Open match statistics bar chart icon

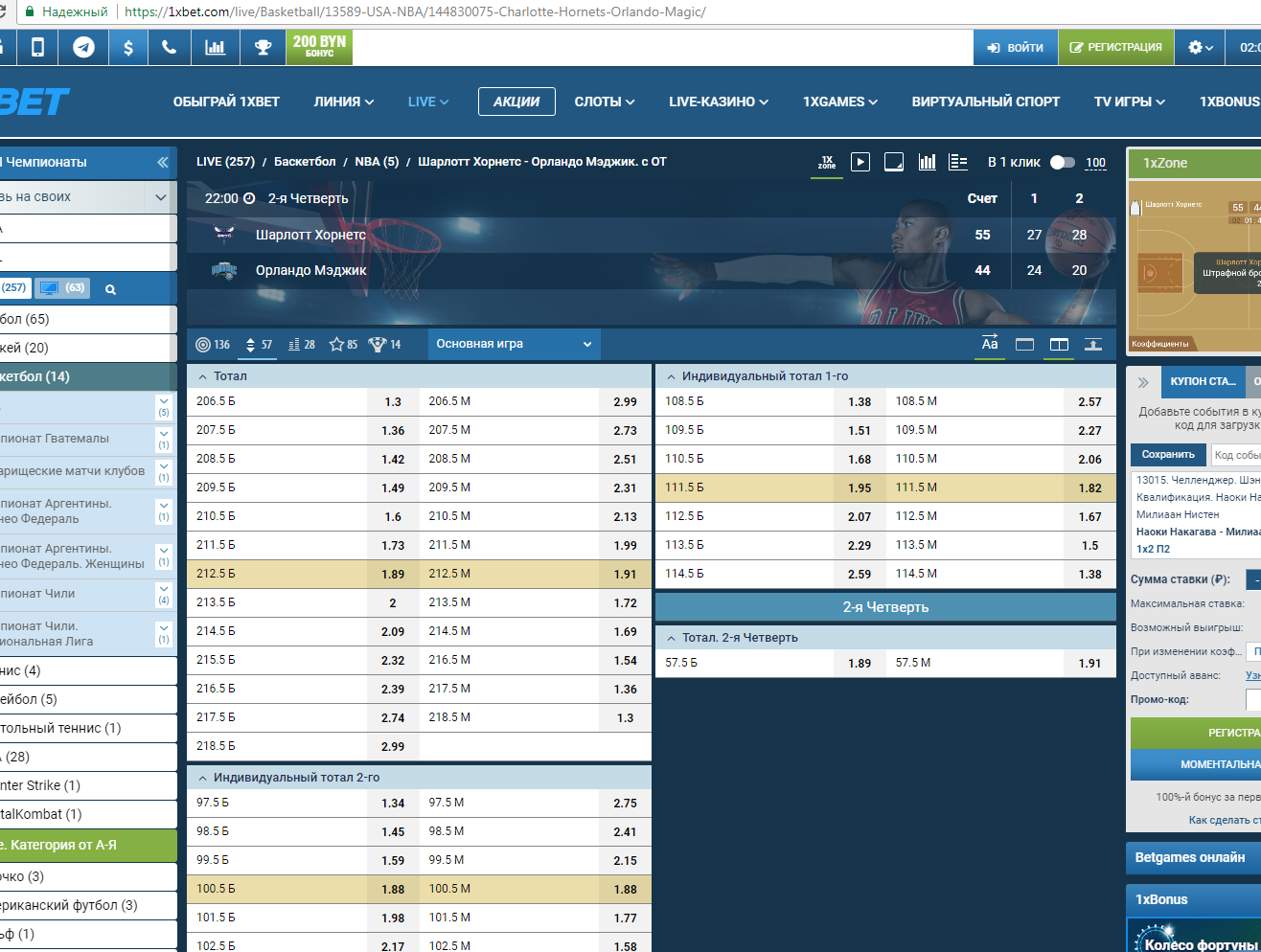[x=927, y=162]
